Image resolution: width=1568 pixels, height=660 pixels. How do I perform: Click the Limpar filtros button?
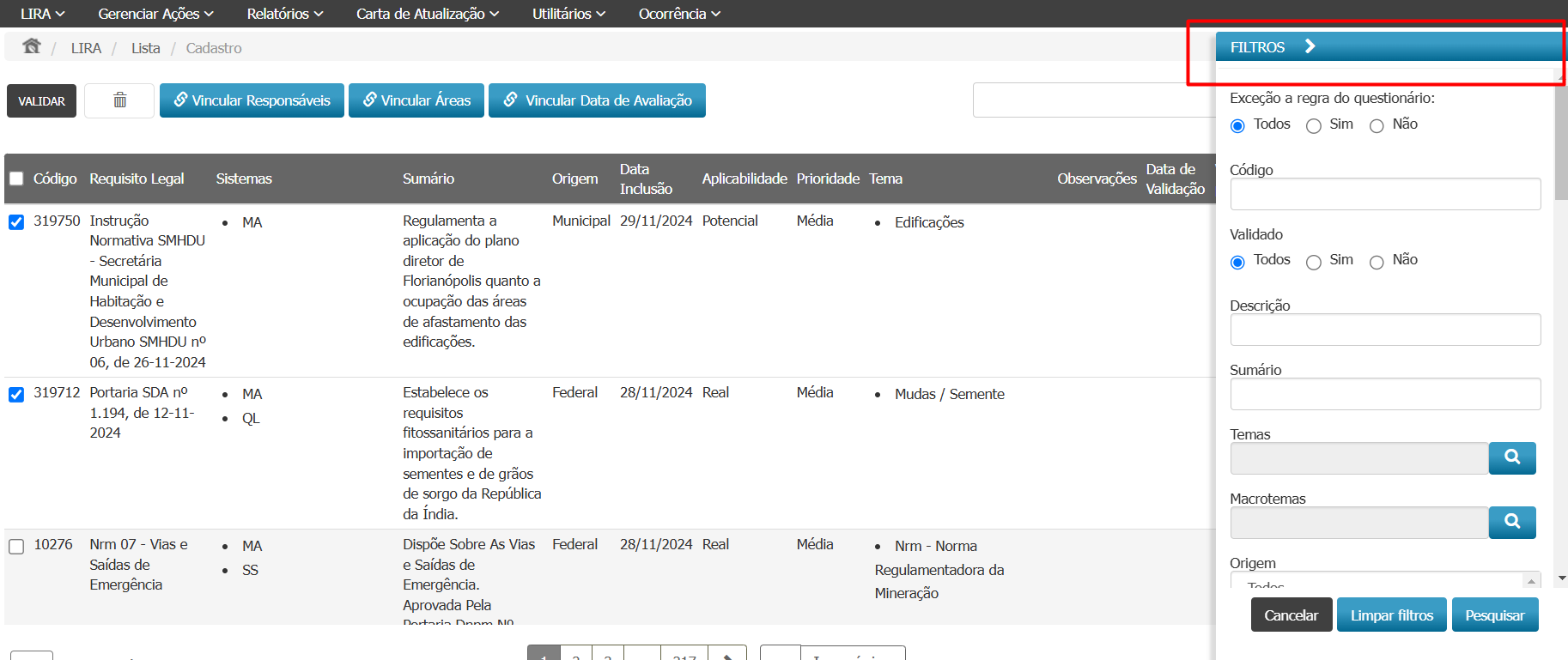(x=1391, y=615)
